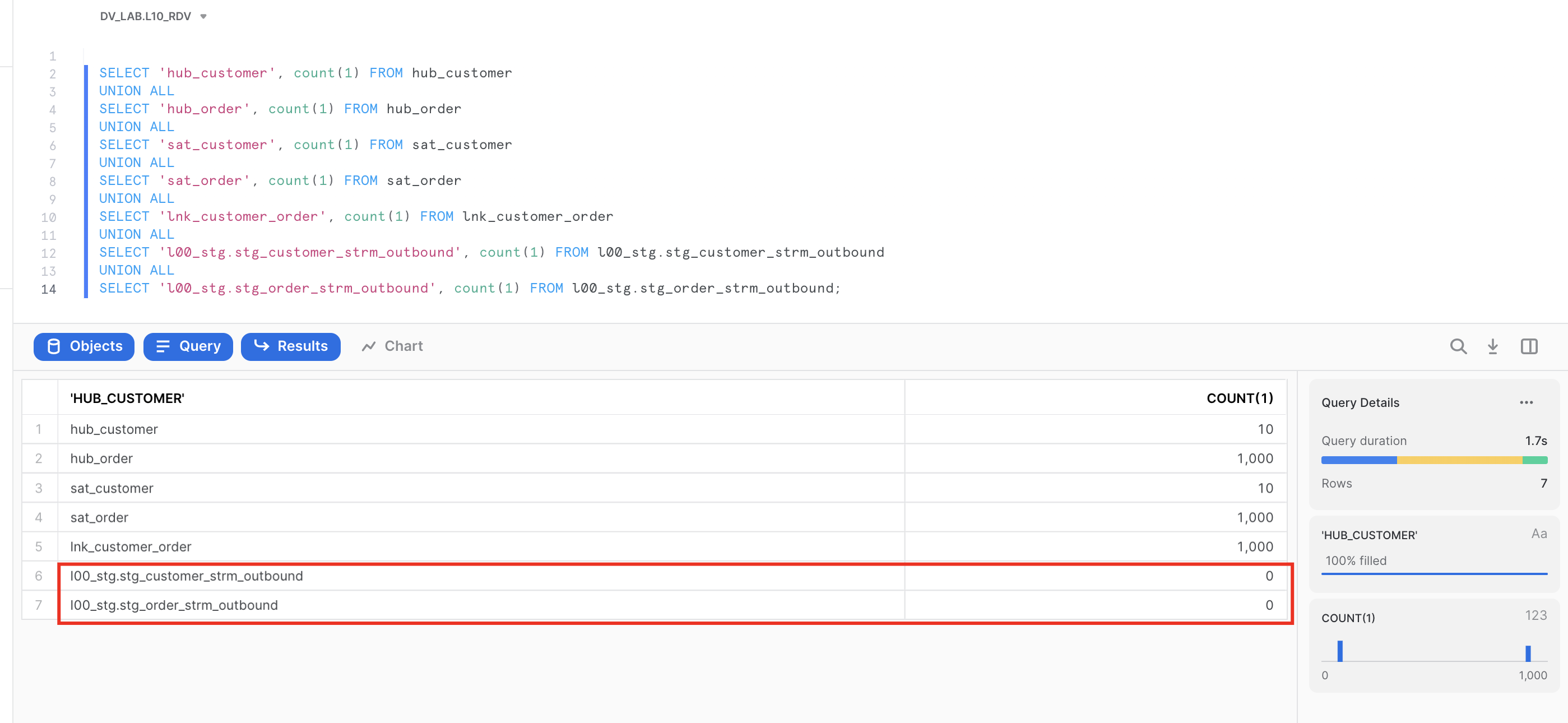This screenshot has height=723, width=1568.
Task: Click the Query button
Action: [x=188, y=346]
